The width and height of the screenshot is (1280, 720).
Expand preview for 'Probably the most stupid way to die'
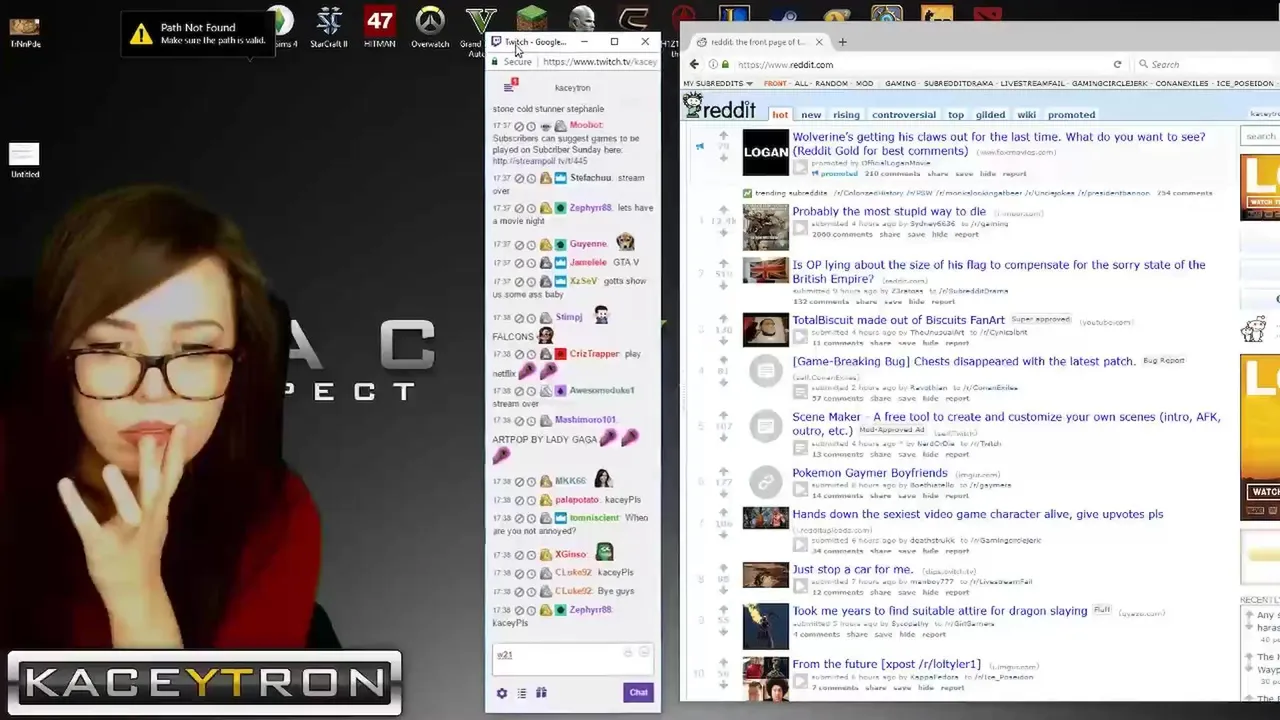click(x=800, y=228)
